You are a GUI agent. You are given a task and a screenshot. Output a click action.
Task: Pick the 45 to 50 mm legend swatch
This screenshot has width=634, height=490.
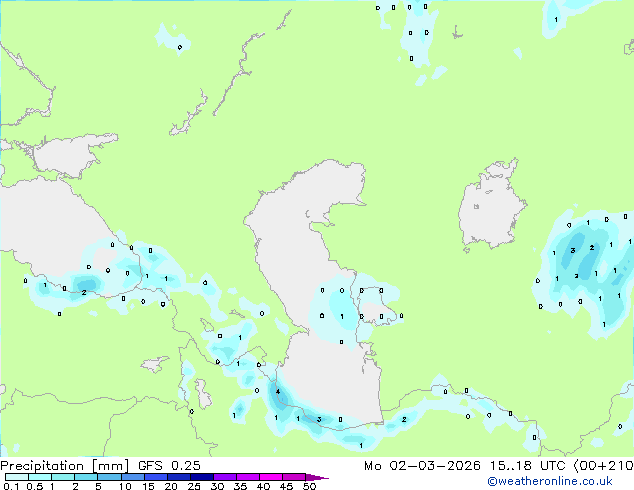tap(294, 477)
